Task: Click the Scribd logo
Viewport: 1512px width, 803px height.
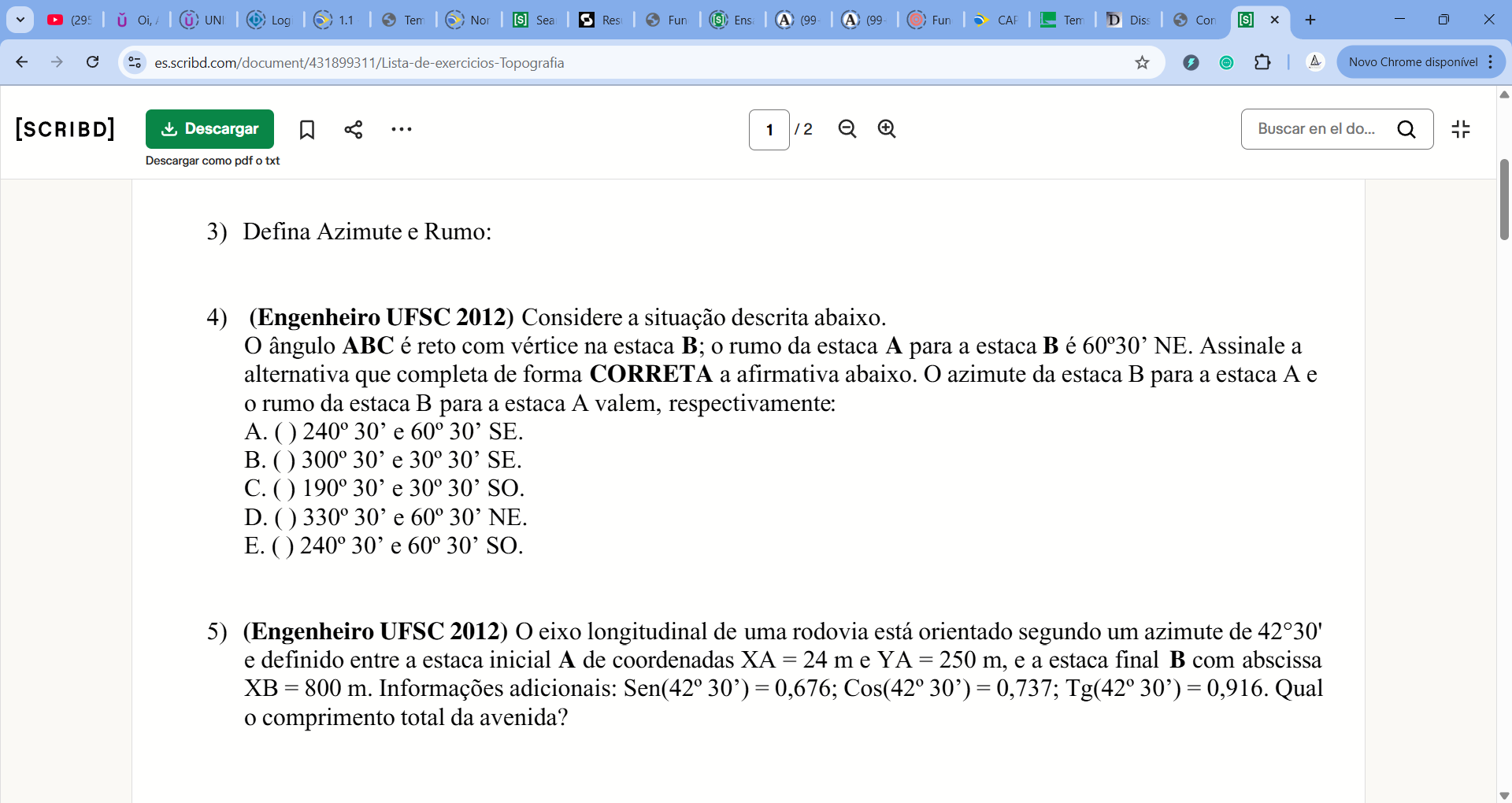Action: point(65,129)
